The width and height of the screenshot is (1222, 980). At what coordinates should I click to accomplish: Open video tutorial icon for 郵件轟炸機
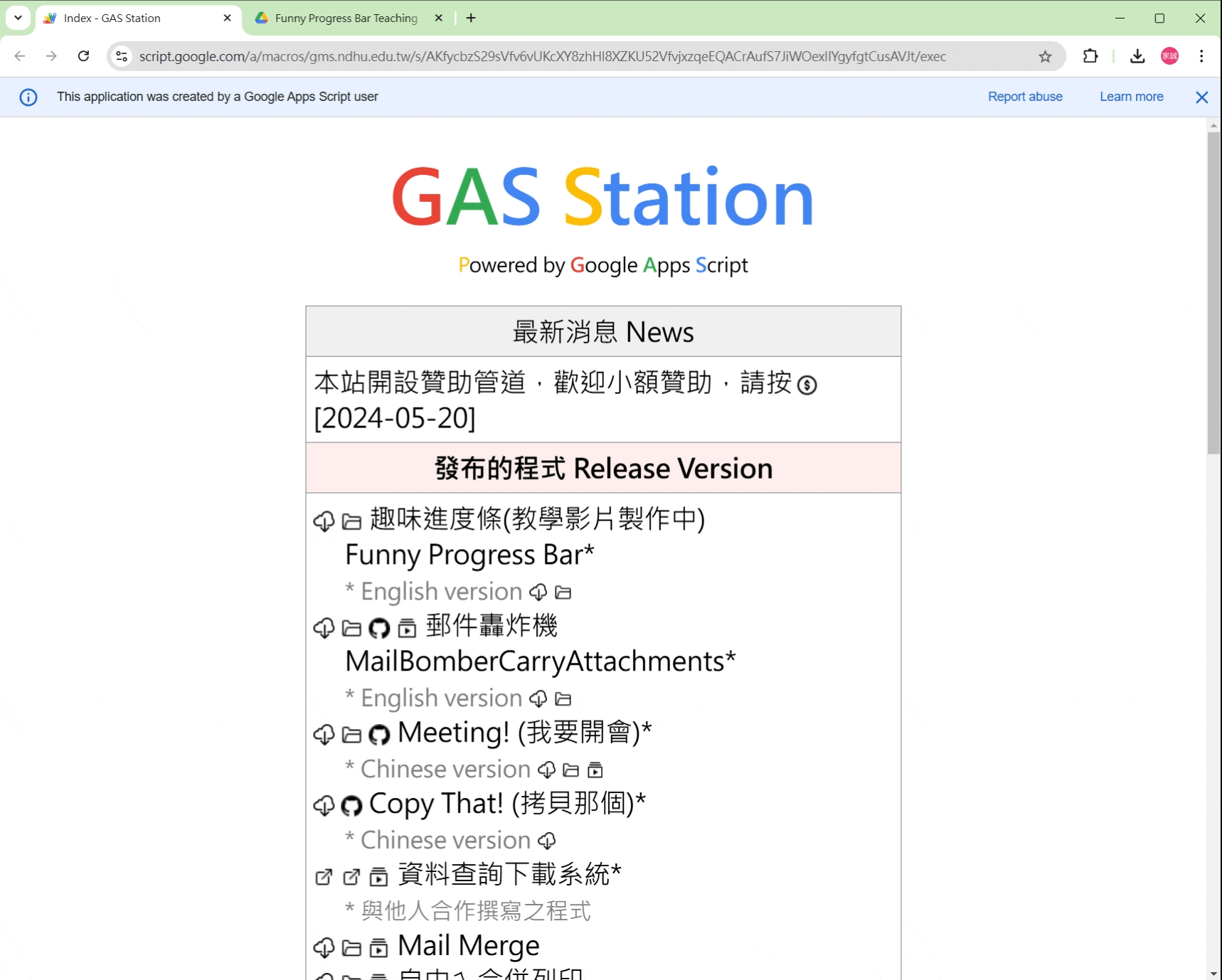pyautogui.click(x=407, y=628)
